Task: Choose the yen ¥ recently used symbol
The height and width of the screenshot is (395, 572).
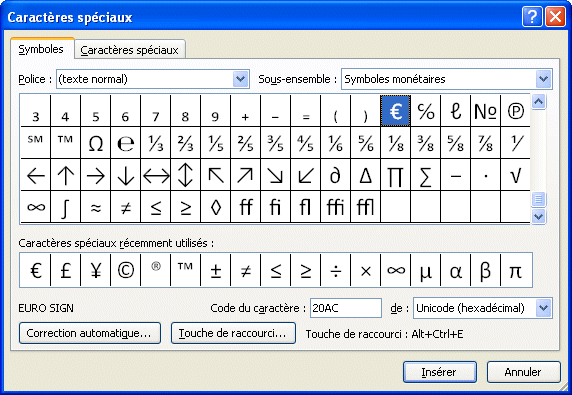Action: point(96,270)
